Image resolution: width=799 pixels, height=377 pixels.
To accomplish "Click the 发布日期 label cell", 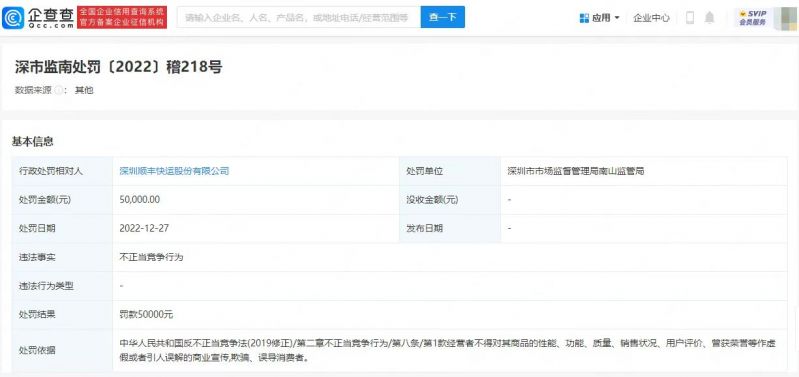I will click(x=450, y=228).
